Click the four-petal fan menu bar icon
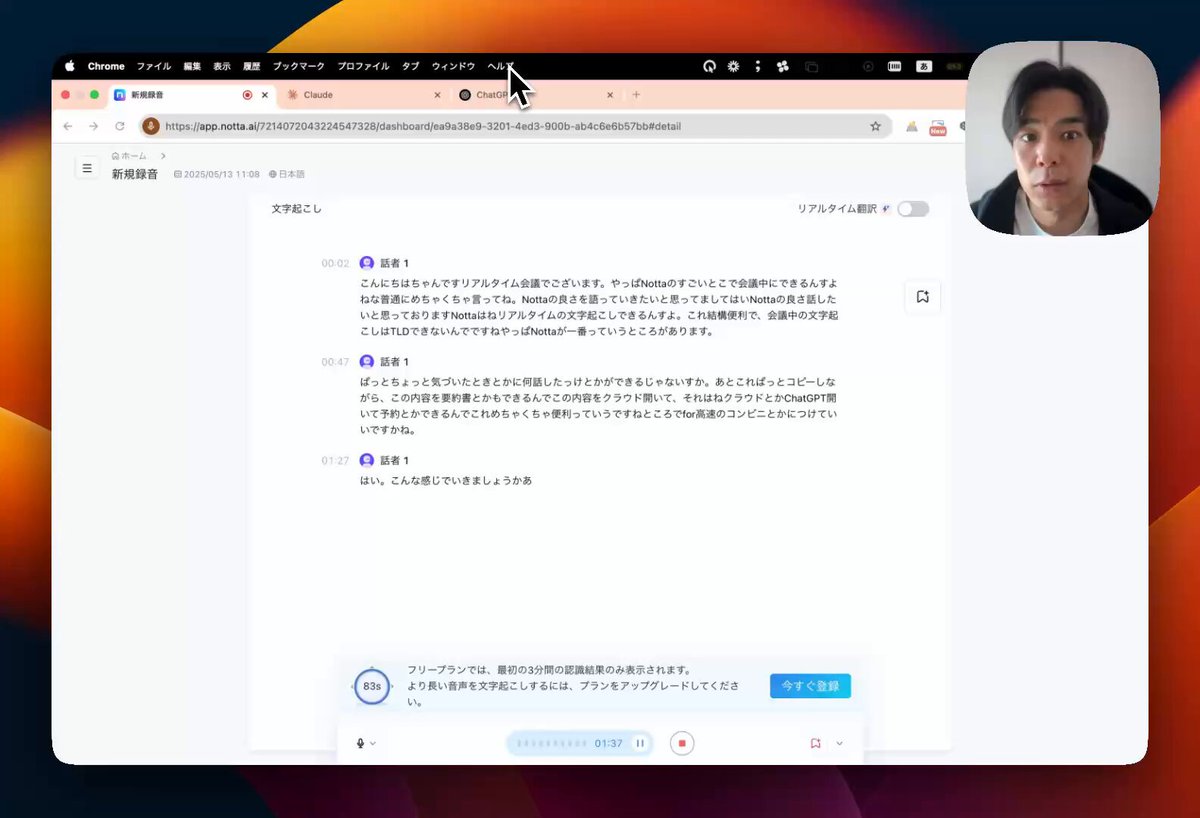 coord(782,66)
